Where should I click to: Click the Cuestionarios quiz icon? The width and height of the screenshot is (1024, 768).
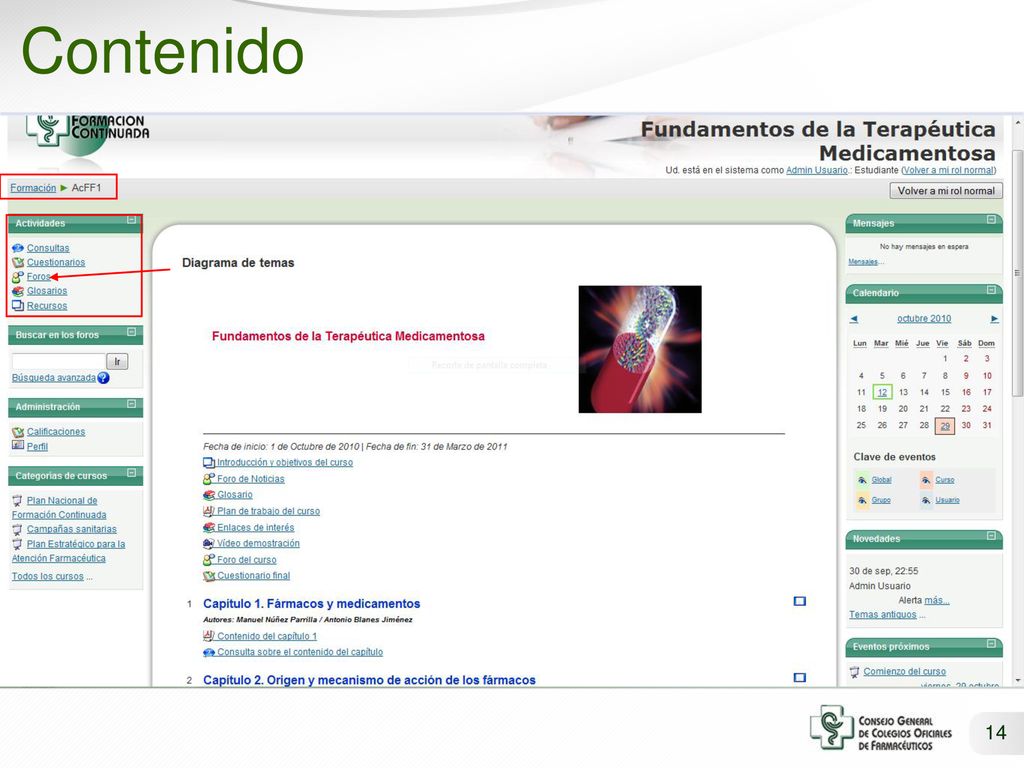[x=18, y=263]
